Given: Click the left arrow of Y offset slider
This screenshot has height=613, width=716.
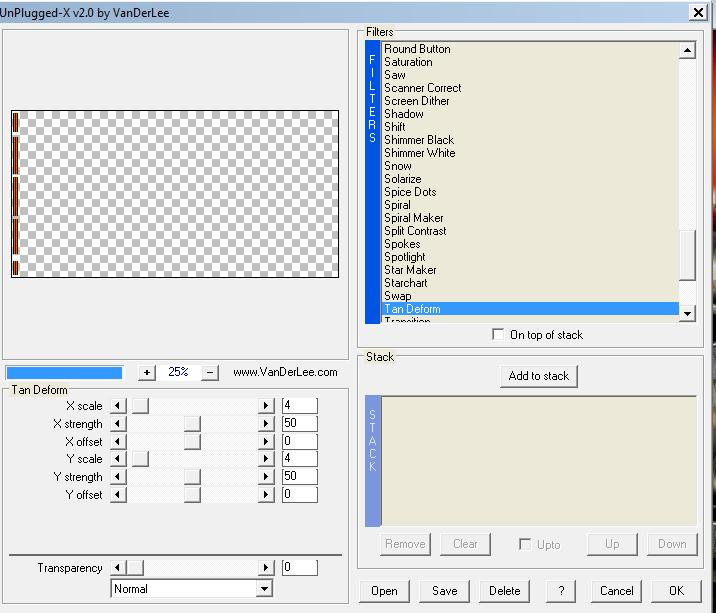Looking at the screenshot, I should coord(118,494).
